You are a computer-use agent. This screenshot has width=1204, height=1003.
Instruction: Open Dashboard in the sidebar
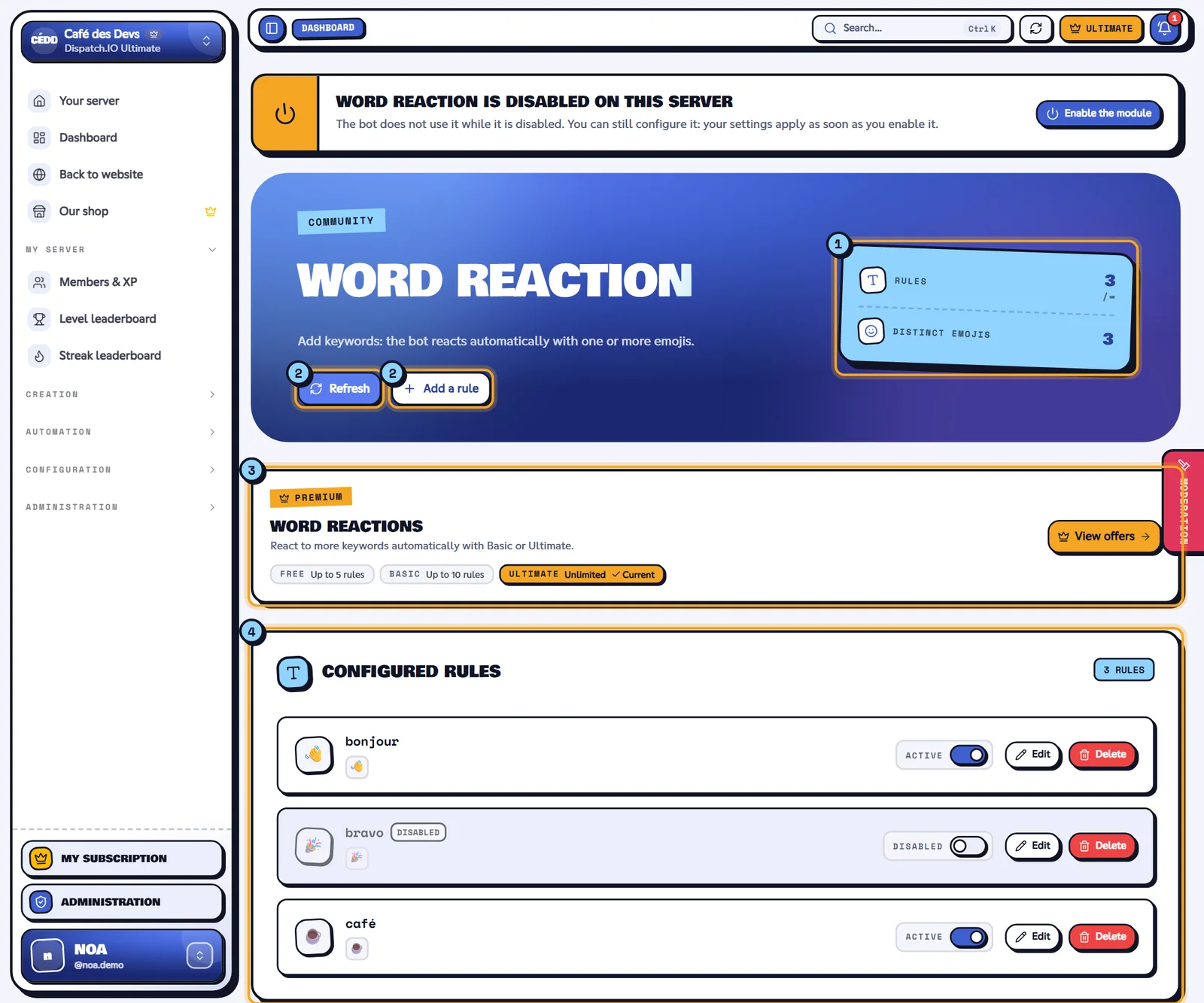pos(121,138)
